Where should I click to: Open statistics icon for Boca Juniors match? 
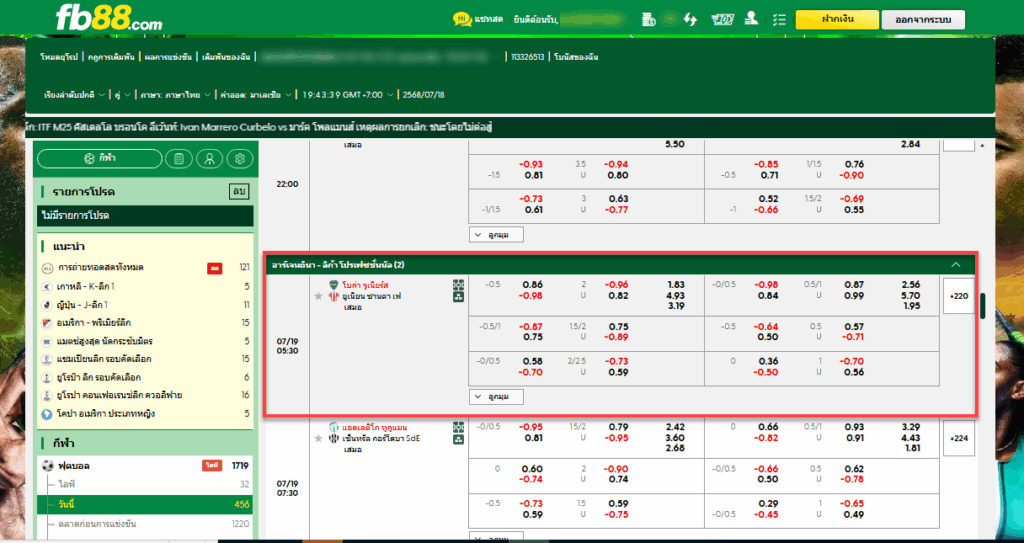[458, 297]
